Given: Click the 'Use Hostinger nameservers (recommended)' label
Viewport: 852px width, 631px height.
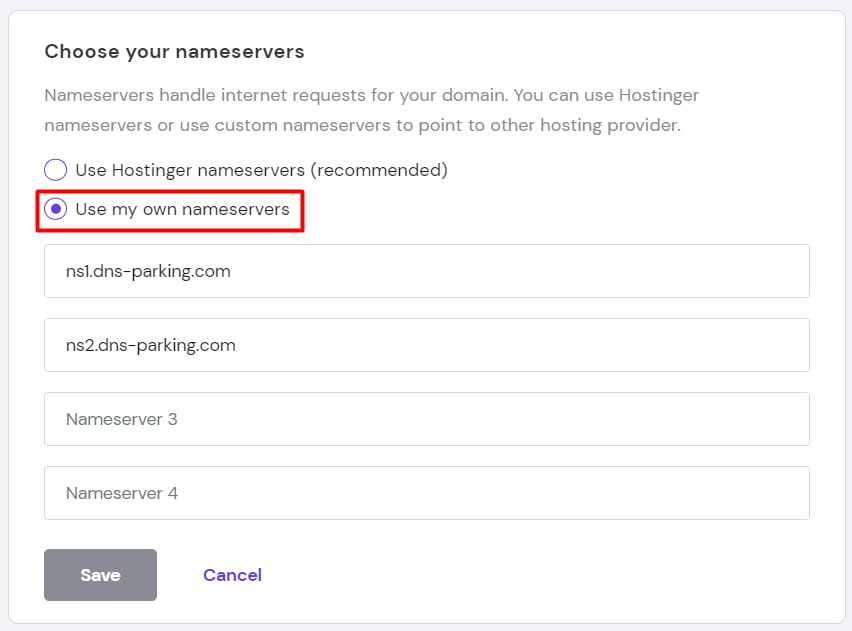Looking at the screenshot, I should 261,170.
